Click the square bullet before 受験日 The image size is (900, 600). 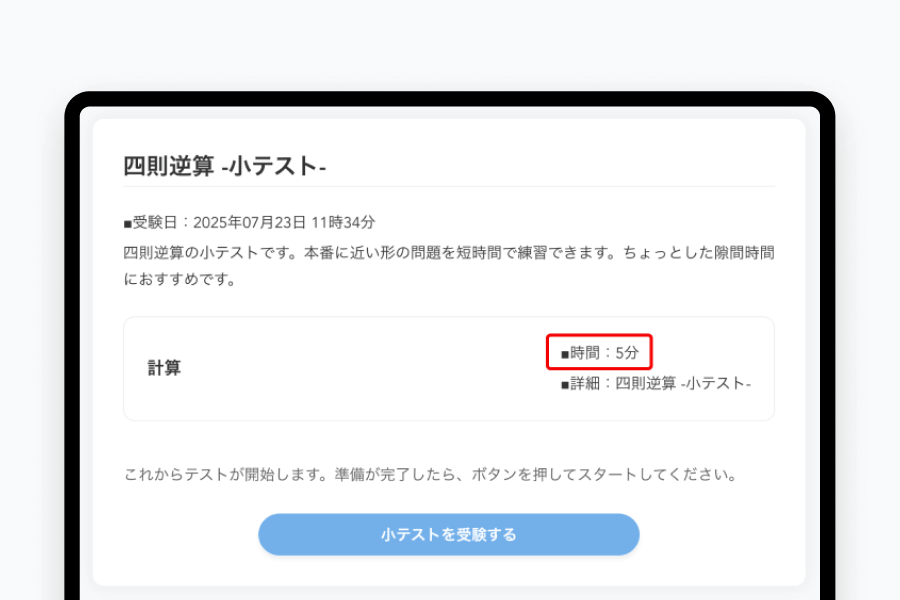point(128,223)
